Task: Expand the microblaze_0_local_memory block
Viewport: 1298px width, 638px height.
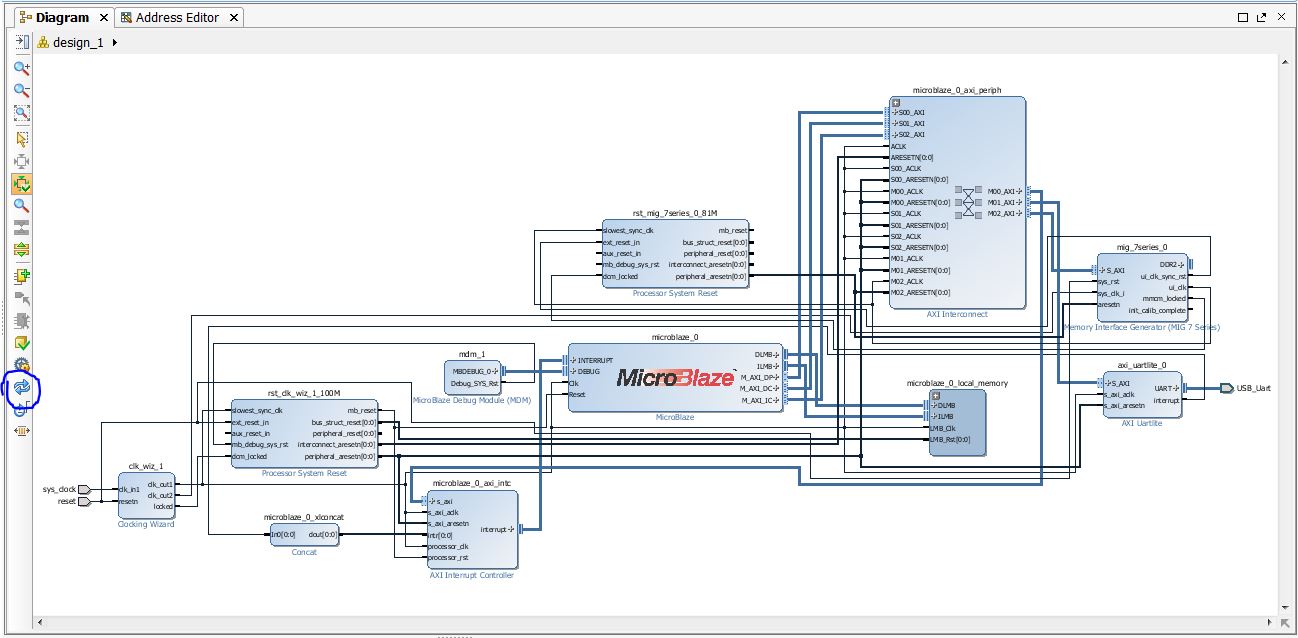Action: click(x=936, y=395)
